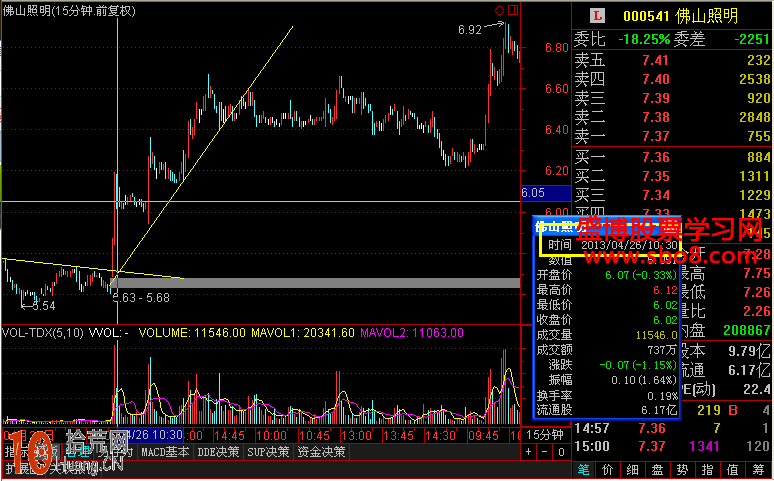The image size is (774, 481).
Task: Click the 6.80 price axis label
Action: point(557,48)
